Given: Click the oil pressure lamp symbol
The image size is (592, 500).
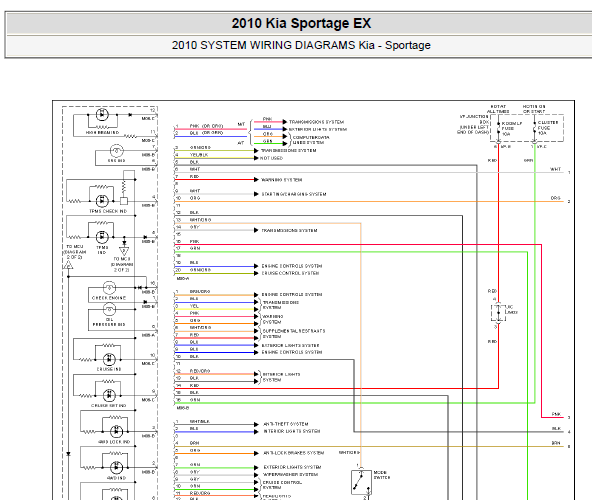Looking at the screenshot, I should (109, 309).
